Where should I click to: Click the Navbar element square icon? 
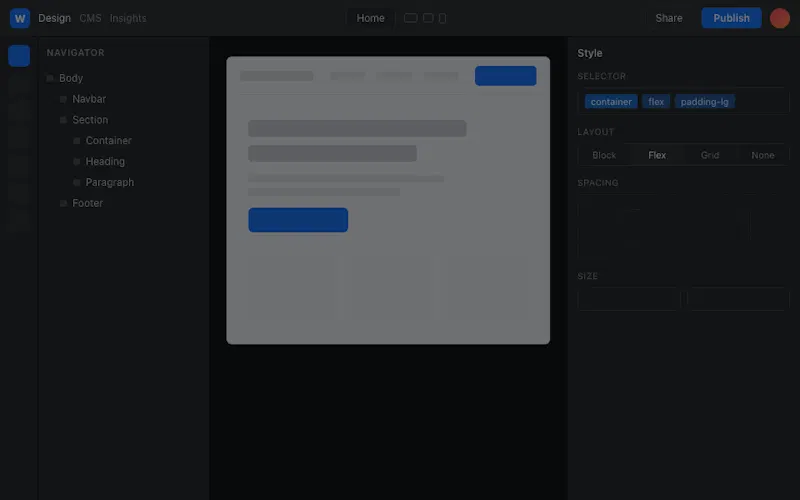pyautogui.click(x=63, y=99)
